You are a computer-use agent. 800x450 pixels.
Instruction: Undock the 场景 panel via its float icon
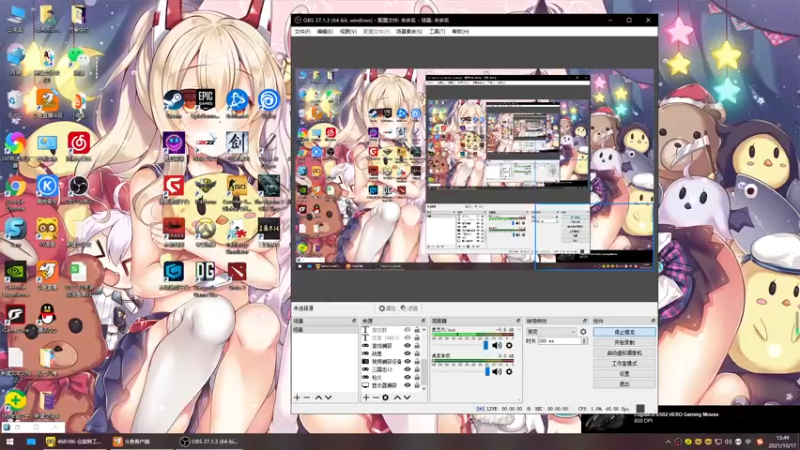pos(354,321)
